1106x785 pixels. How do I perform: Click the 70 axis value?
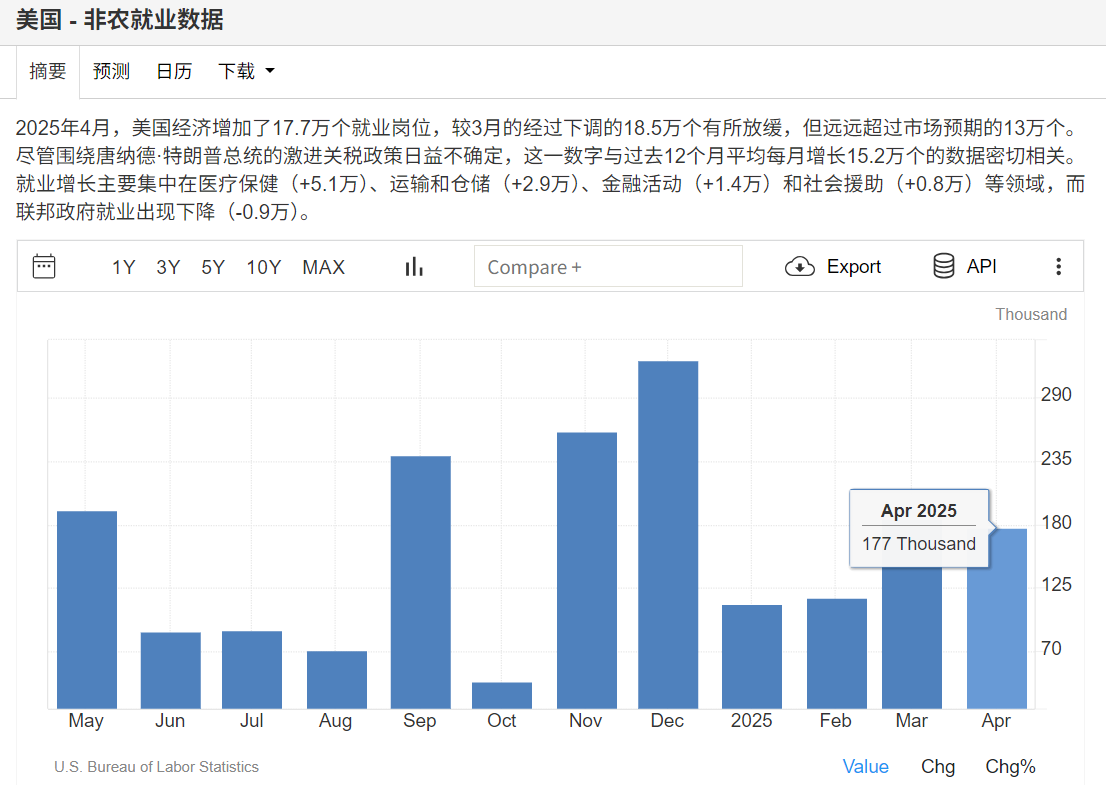pos(1051,649)
